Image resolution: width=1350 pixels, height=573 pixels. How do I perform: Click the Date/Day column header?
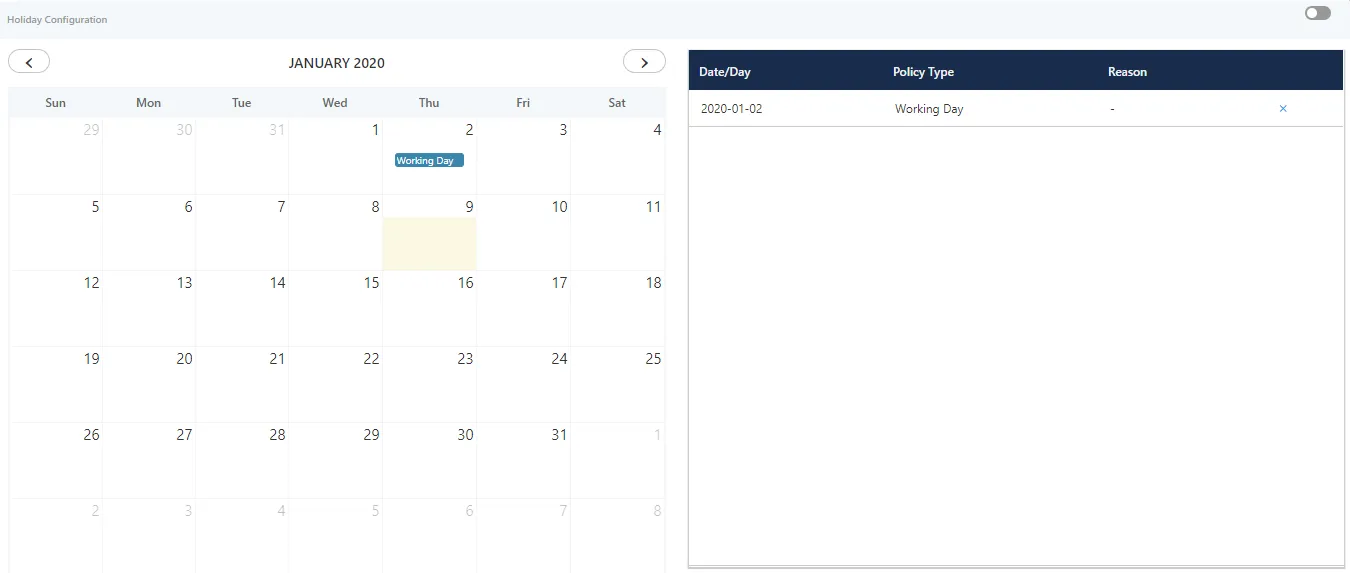pyautogui.click(x=725, y=72)
